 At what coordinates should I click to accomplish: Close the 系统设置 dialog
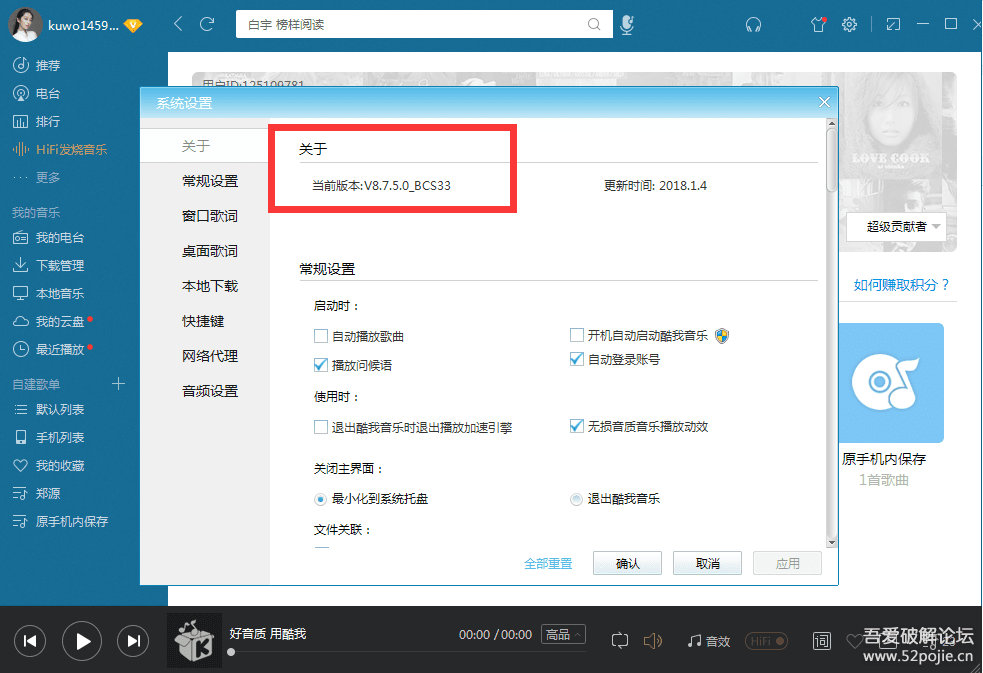coord(824,102)
